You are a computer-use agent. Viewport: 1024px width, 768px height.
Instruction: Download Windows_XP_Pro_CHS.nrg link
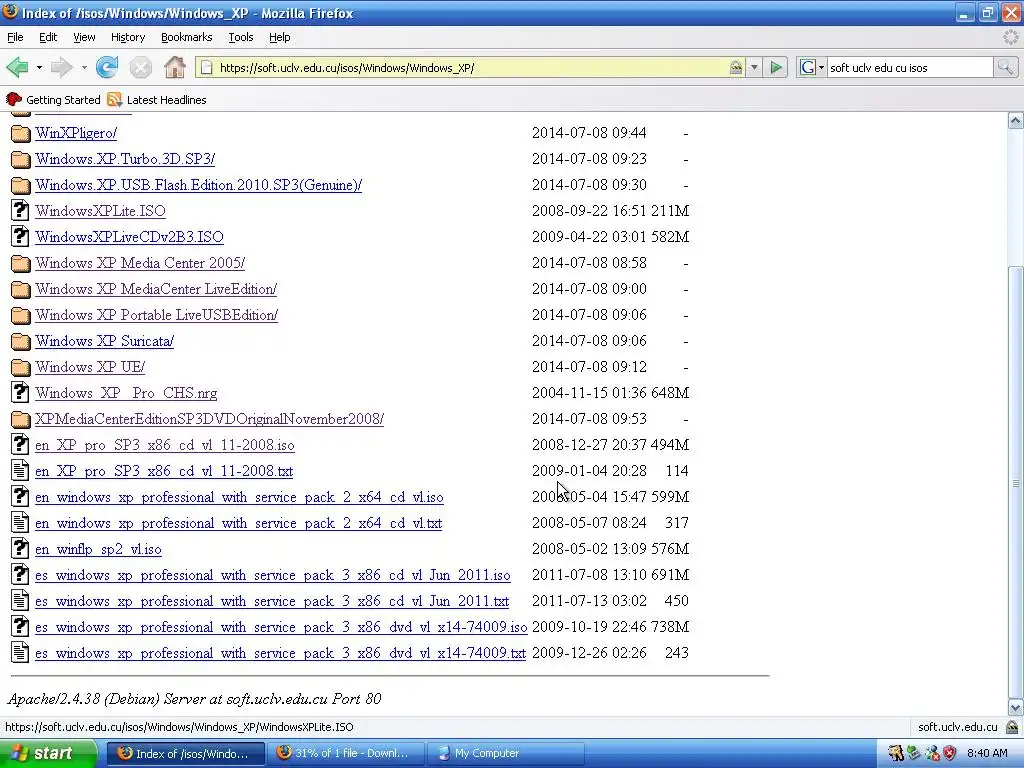126,393
